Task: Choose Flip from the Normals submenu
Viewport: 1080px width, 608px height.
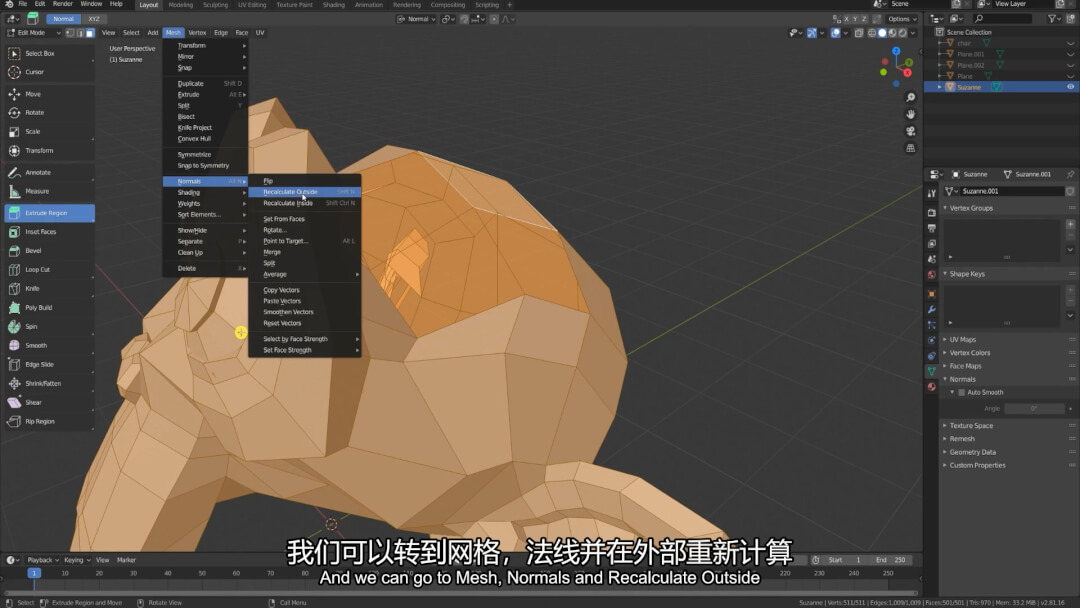Action: [304, 181]
